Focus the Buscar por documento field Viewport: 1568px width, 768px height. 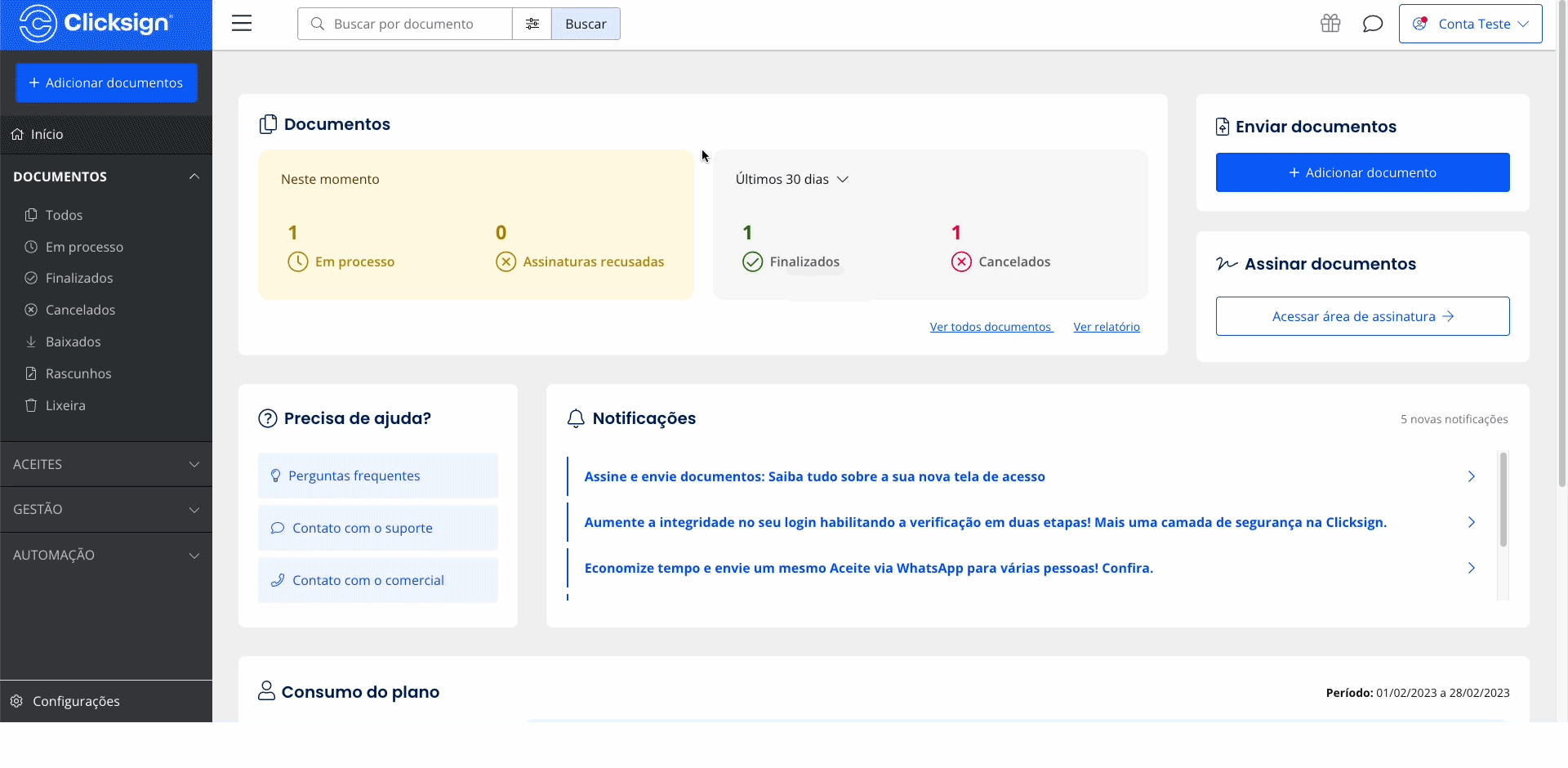(405, 24)
